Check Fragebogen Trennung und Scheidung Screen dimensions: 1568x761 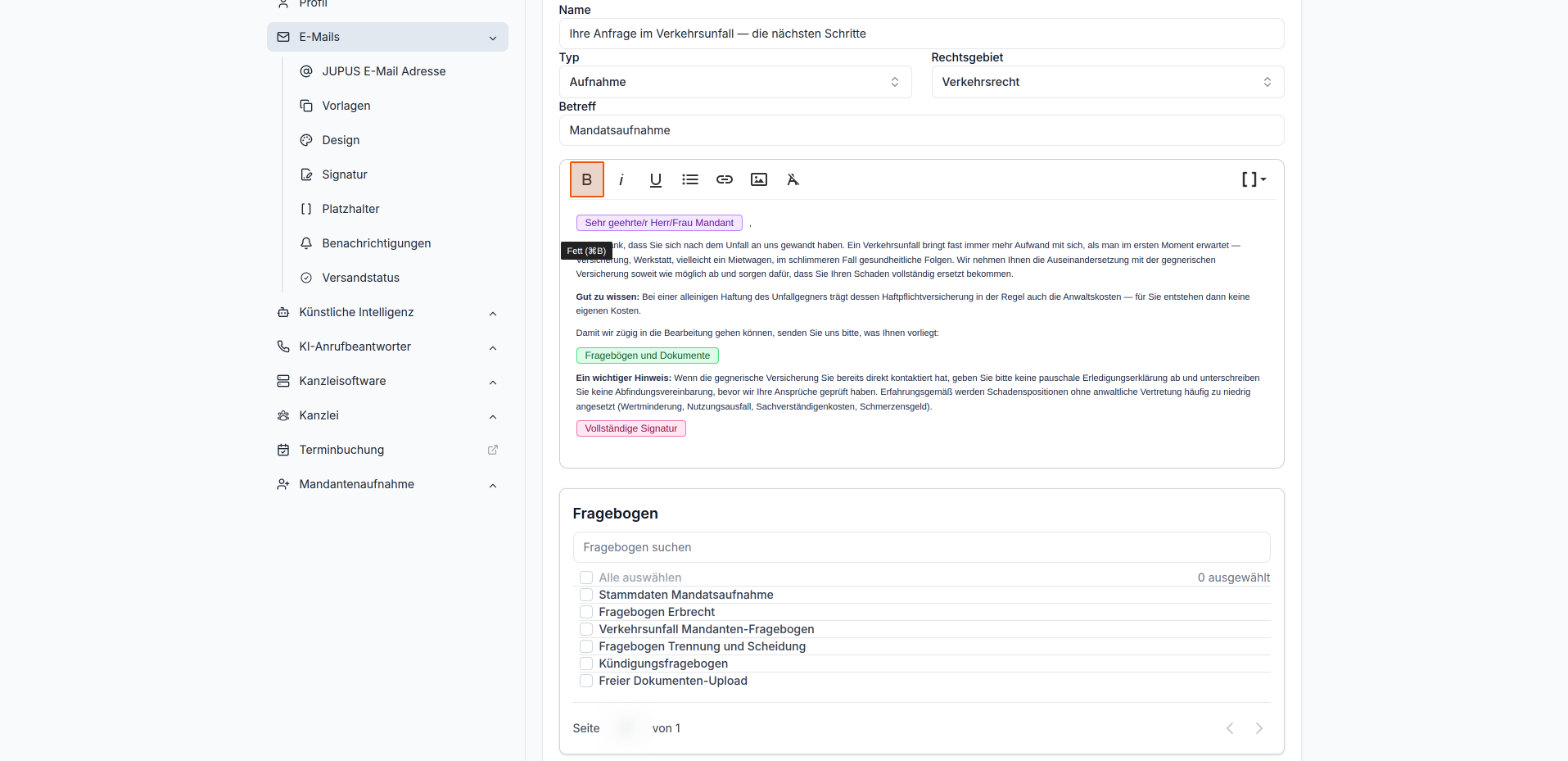586,646
